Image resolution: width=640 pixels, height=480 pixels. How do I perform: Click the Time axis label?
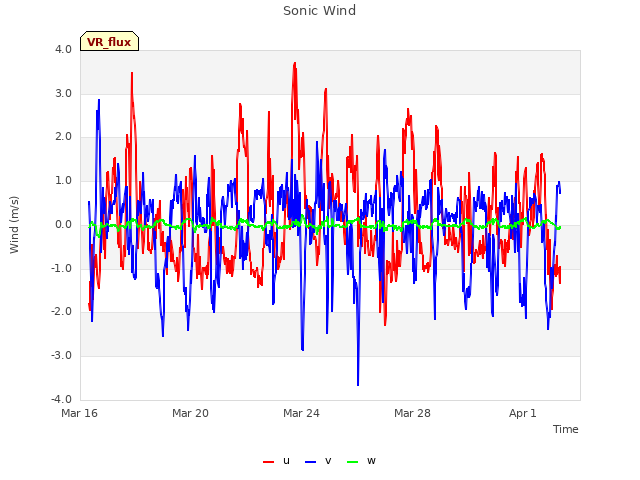(566, 429)
